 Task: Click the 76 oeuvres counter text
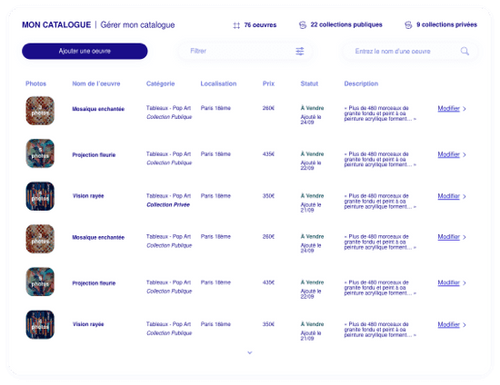tap(260, 25)
